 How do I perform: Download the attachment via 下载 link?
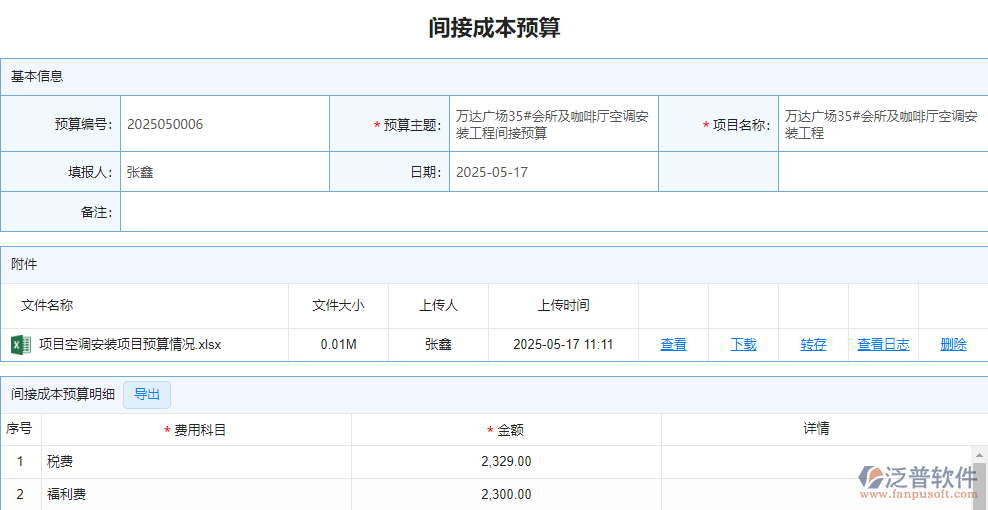(x=743, y=345)
